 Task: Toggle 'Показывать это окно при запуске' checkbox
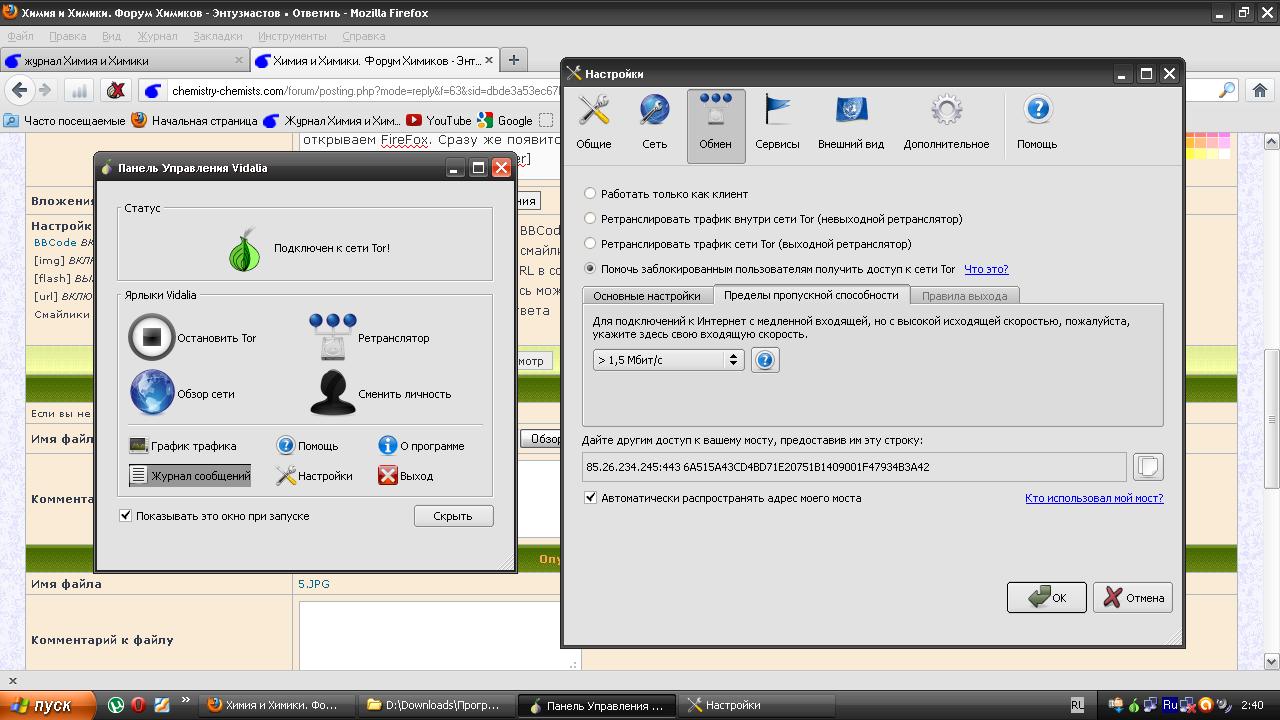(126, 516)
